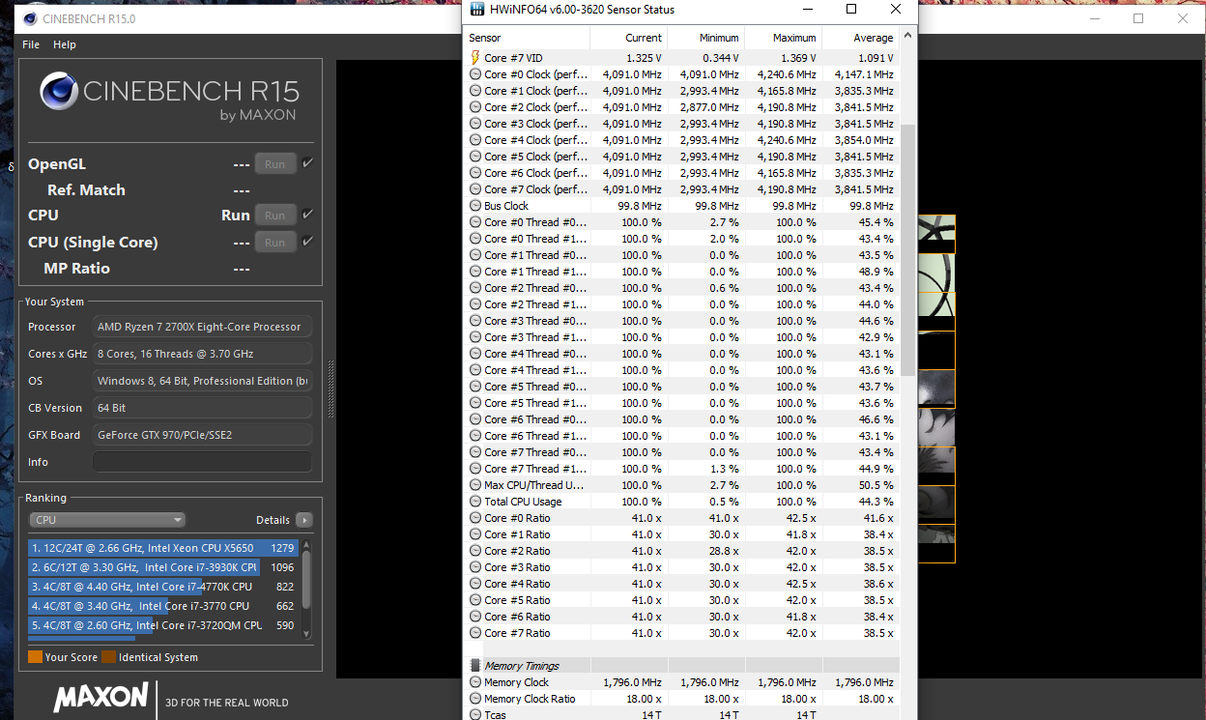The image size is (1206, 720).
Task: Select ranking entry Intel Xeon CPU X5650
Action: click(x=162, y=548)
